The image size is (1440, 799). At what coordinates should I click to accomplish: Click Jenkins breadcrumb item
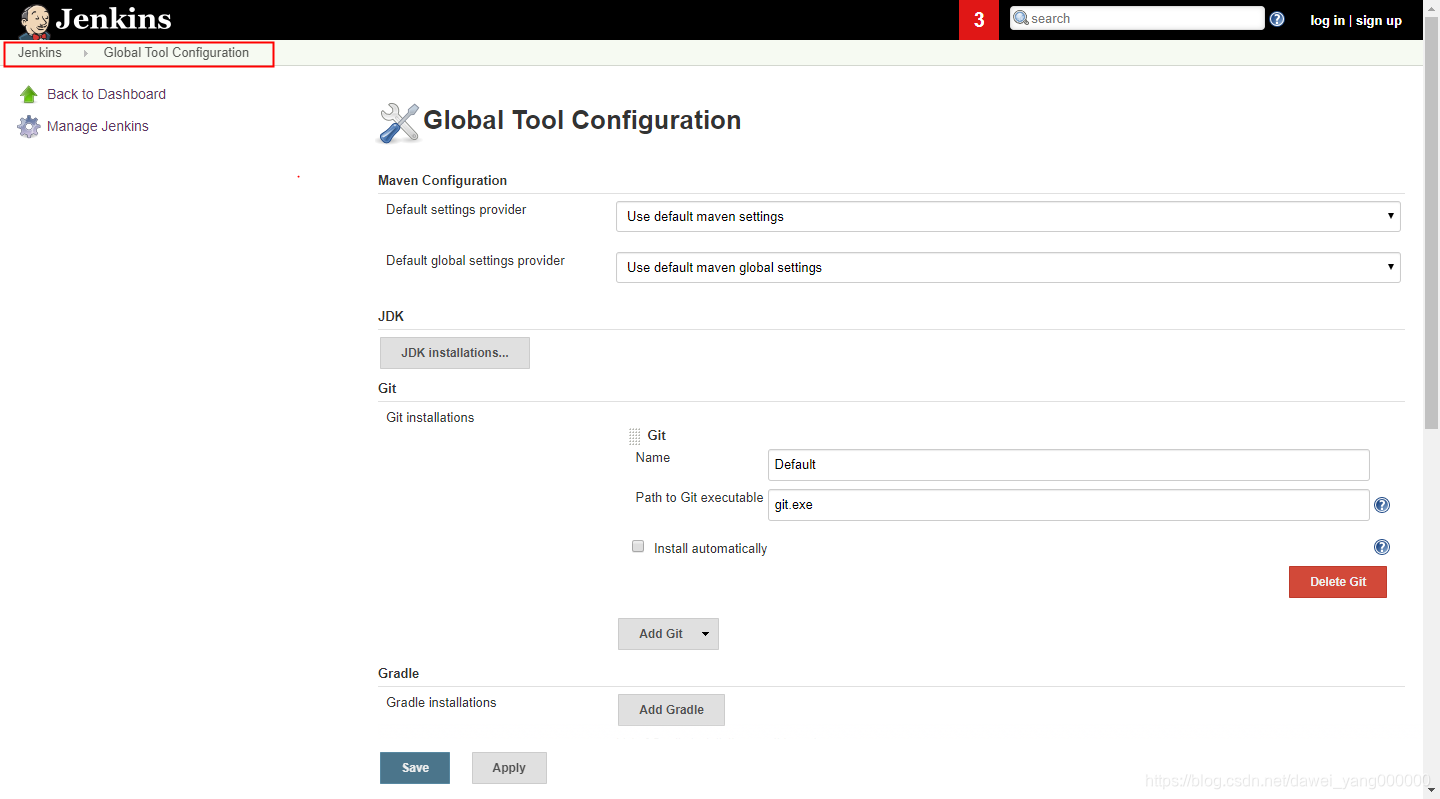pyautogui.click(x=40, y=53)
